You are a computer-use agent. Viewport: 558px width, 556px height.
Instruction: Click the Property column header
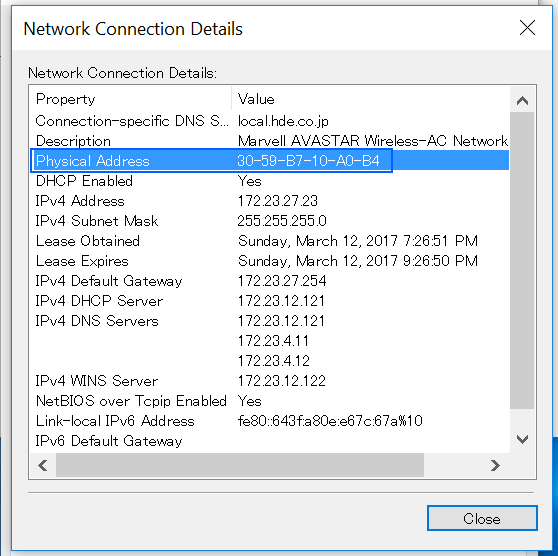(x=131, y=99)
